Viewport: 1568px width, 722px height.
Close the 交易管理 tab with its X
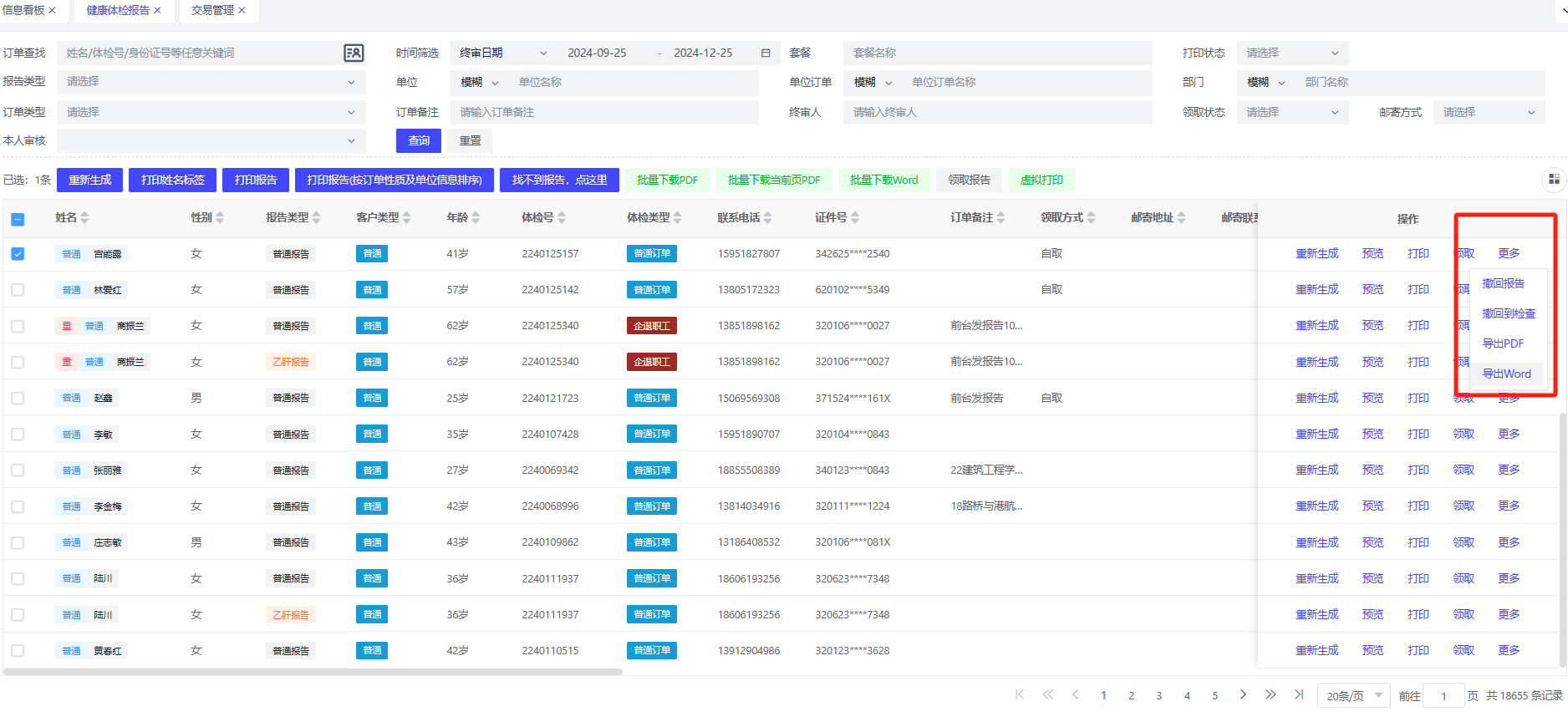tap(242, 10)
